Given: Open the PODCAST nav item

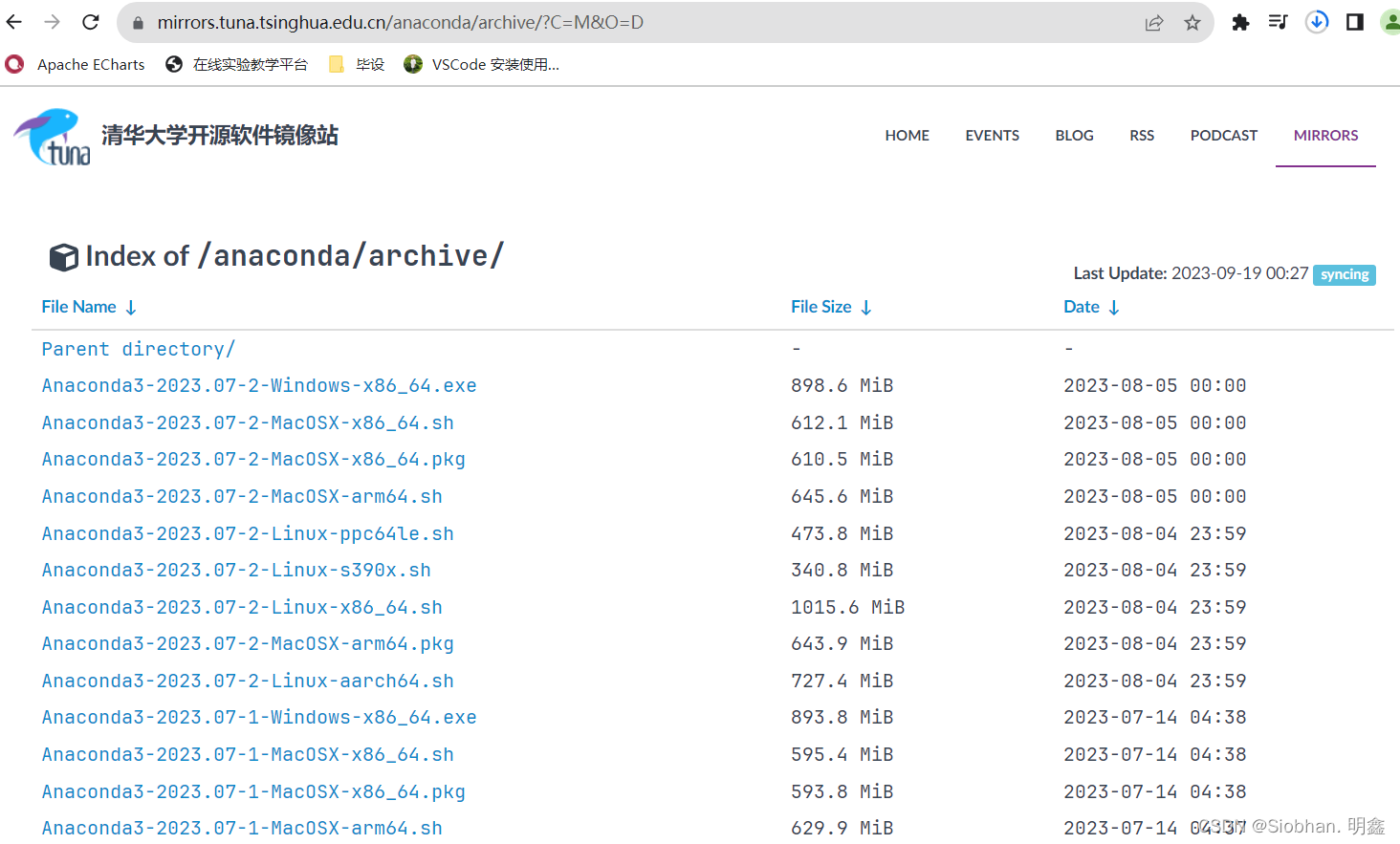Looking at the screenshot, I should click(1224, 136).
